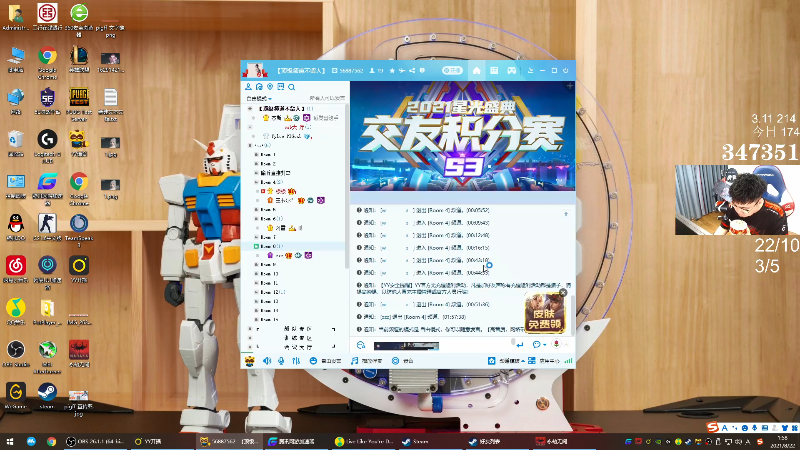Open the channel mode dropdown below the toolbar
This screenshot has height=450, width=800.
[x=259, y=98]
